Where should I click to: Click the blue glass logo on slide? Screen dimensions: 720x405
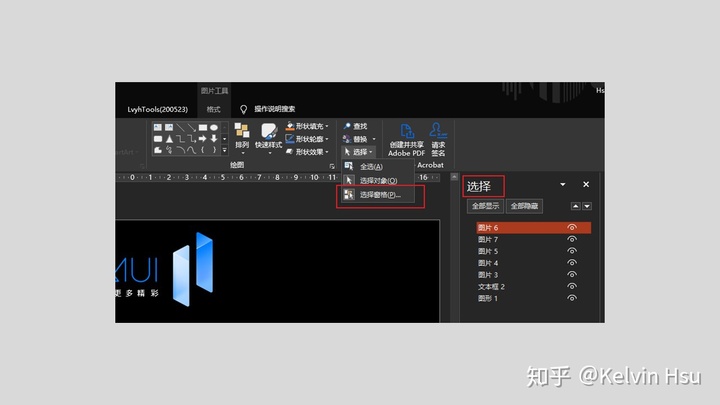[x=193, y=269]
